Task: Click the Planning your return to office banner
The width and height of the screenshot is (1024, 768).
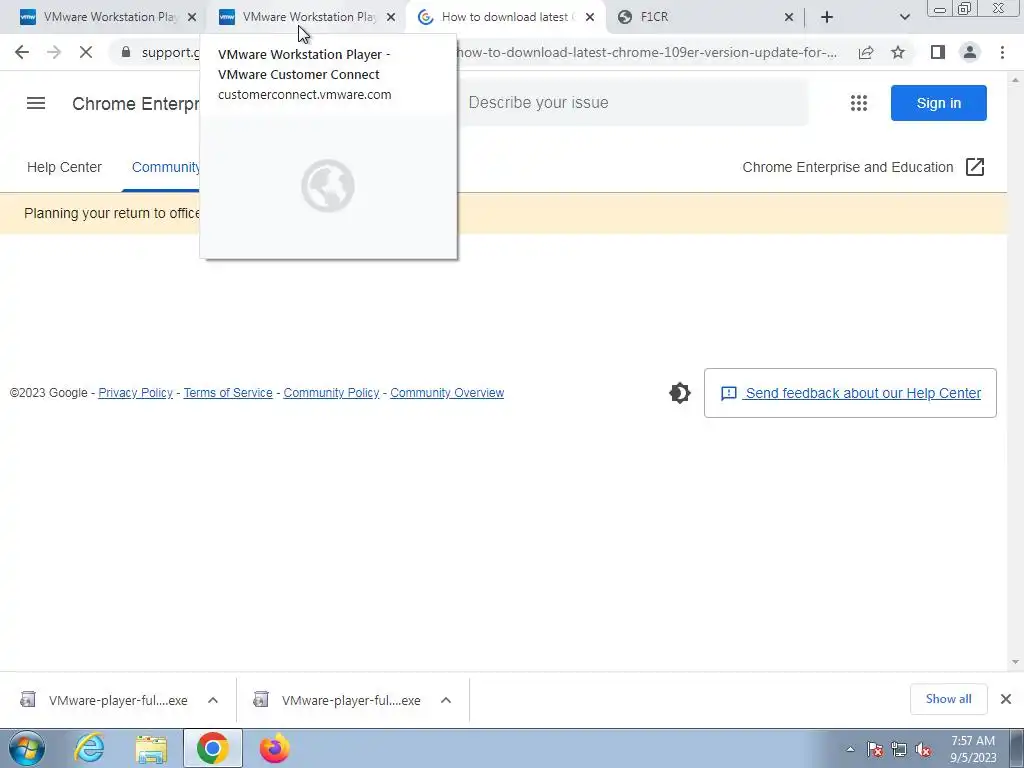Action: 504,213
